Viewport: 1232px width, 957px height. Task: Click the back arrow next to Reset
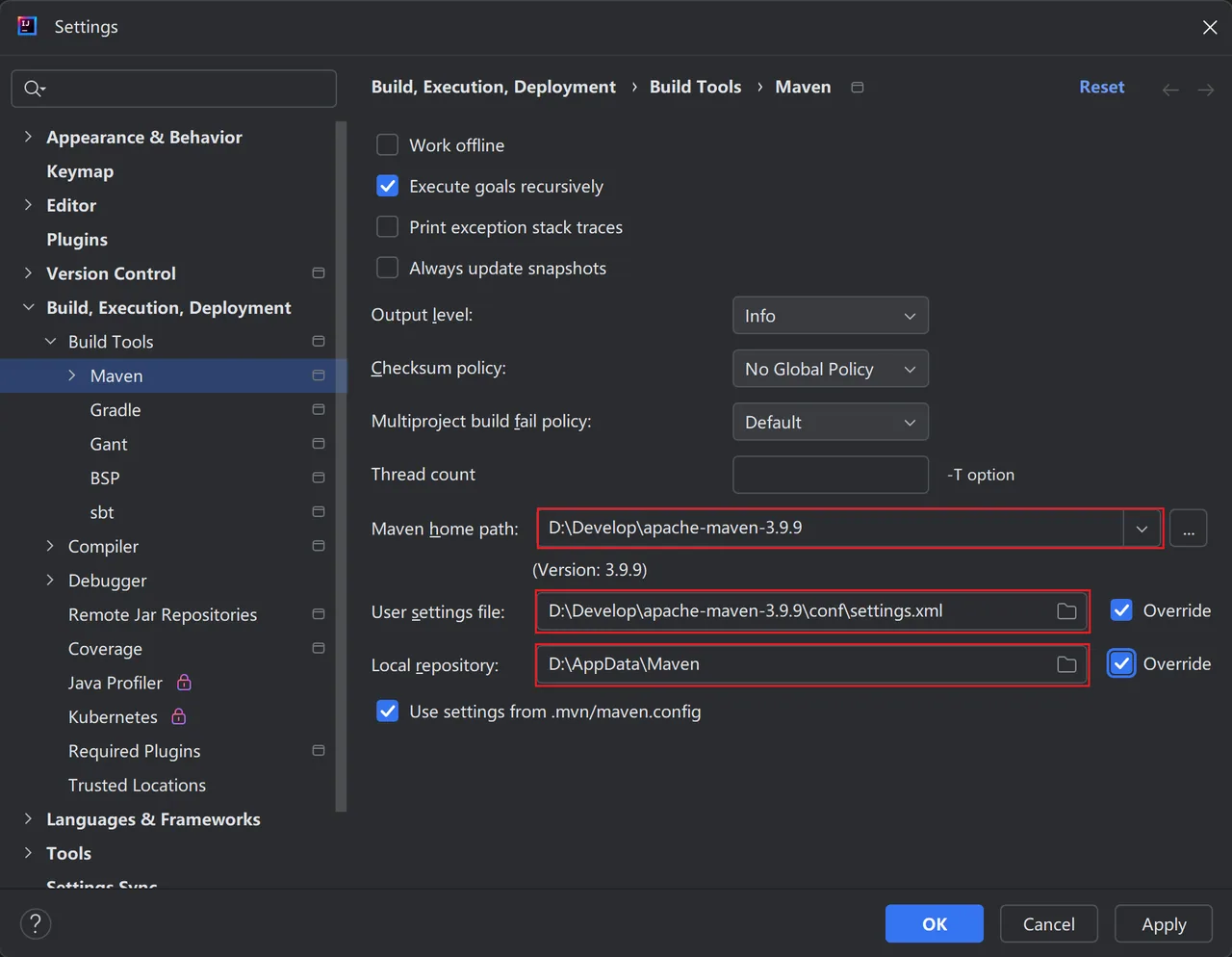(1170, 90)
